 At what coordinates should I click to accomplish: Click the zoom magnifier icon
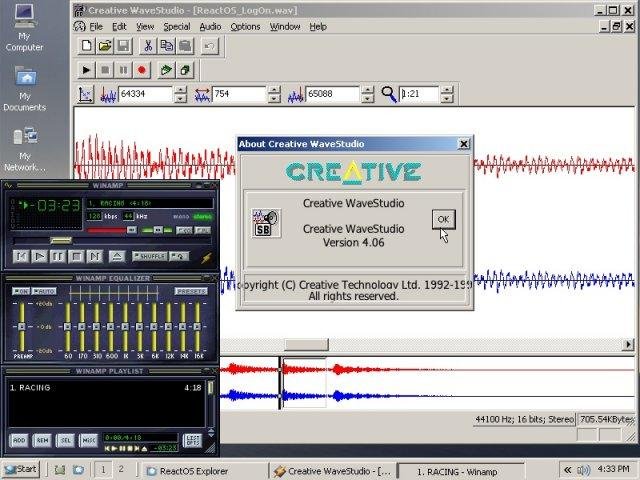[x=388, y=94]
